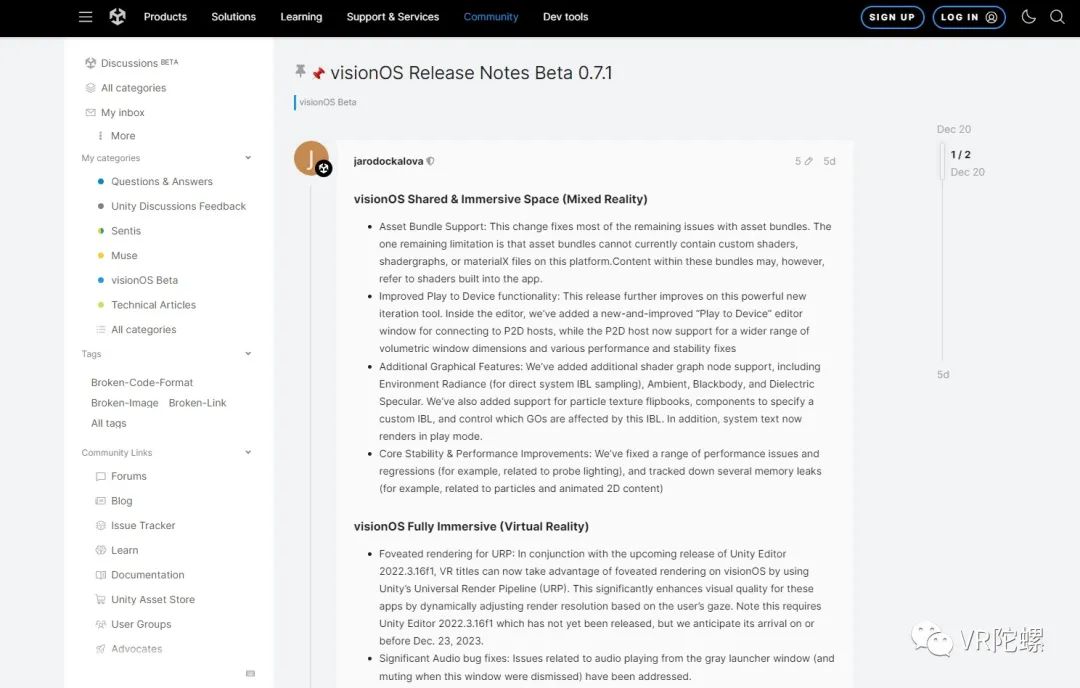
Task: Click the visionOS Release Notes Beta title
Action: point(471,72)
